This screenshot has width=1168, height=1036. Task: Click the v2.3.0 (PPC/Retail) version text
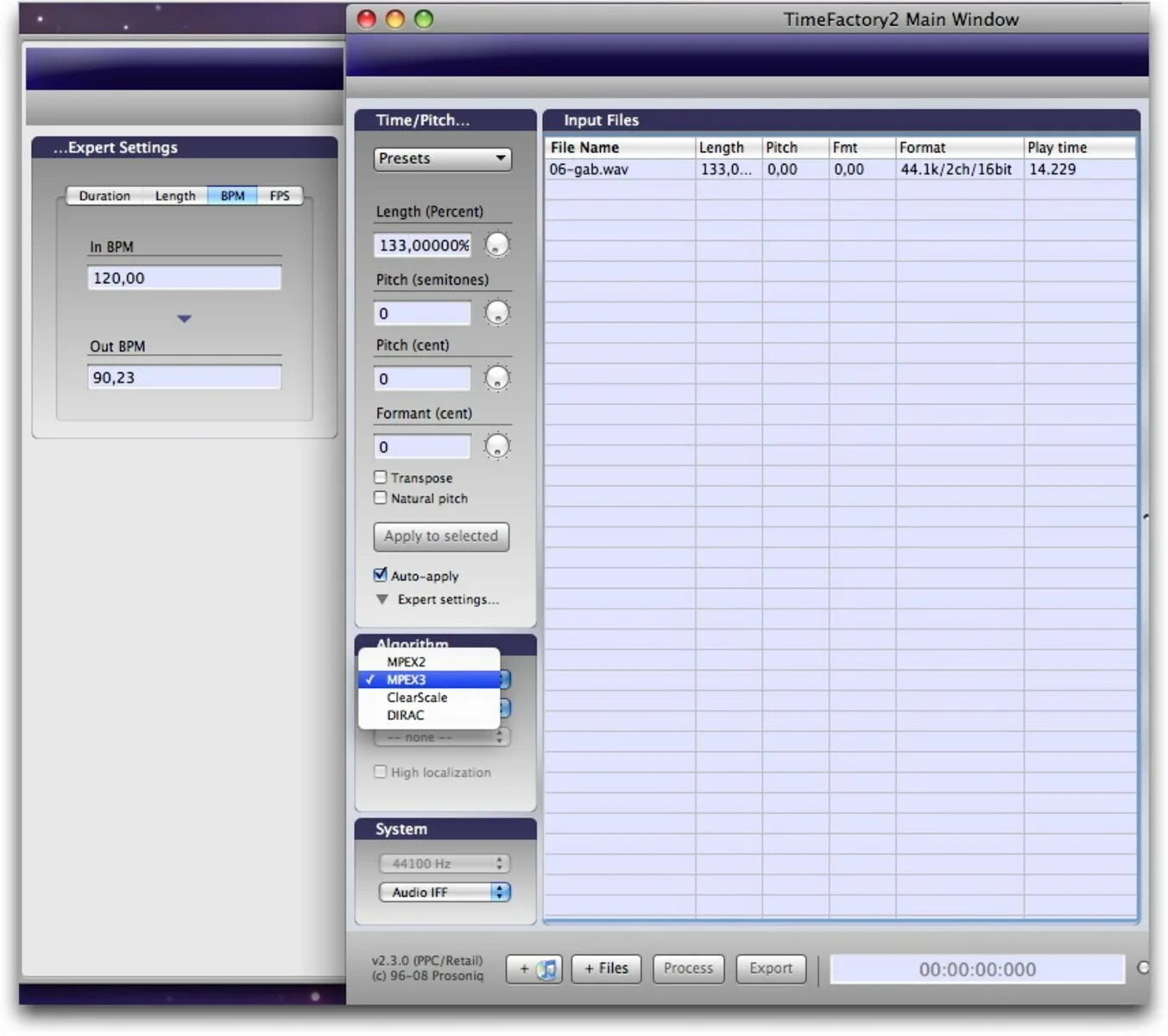pyautogui.click(x=427, y=960)
